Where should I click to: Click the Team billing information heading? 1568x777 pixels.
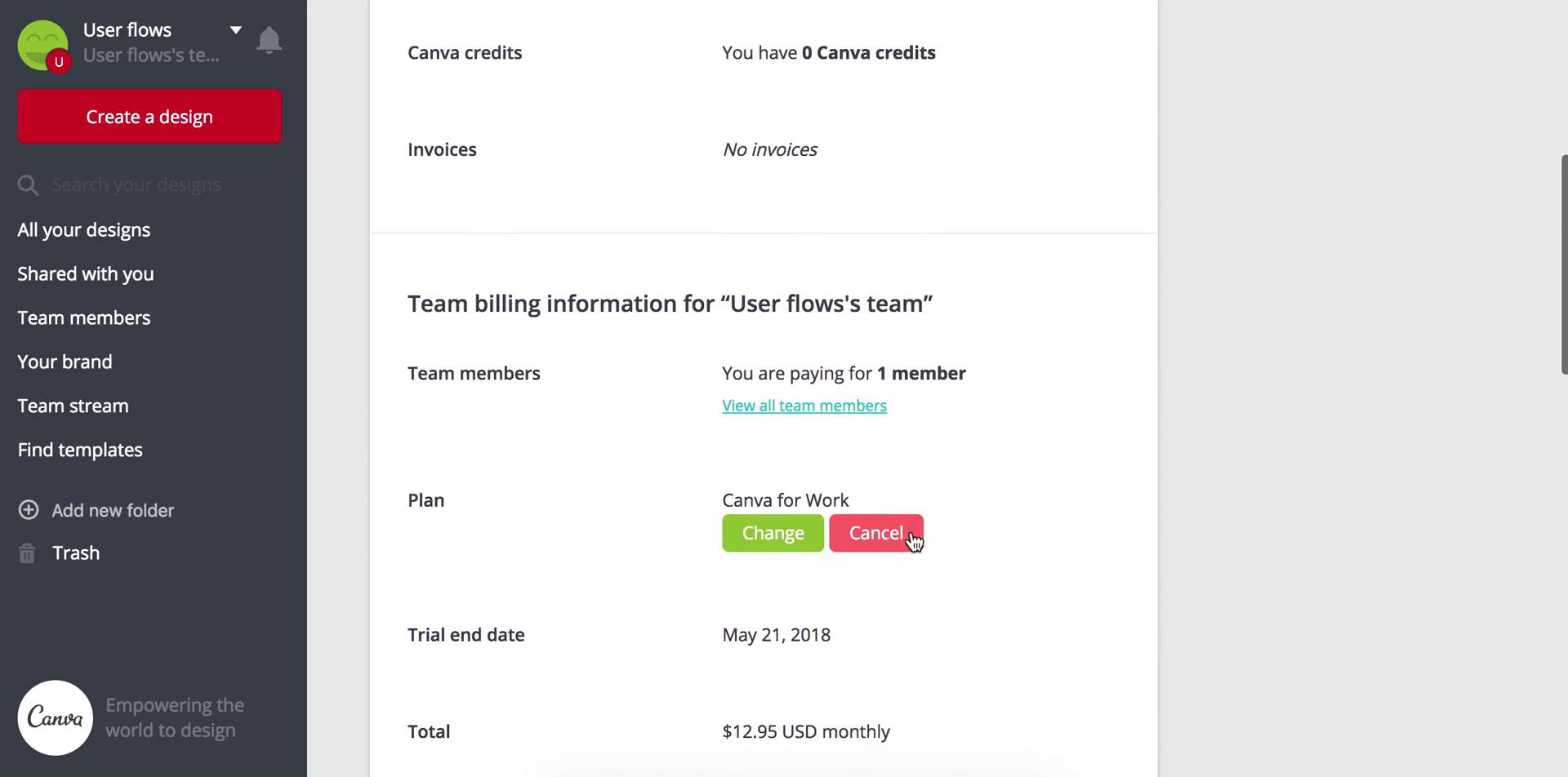[x=670, y=304]
